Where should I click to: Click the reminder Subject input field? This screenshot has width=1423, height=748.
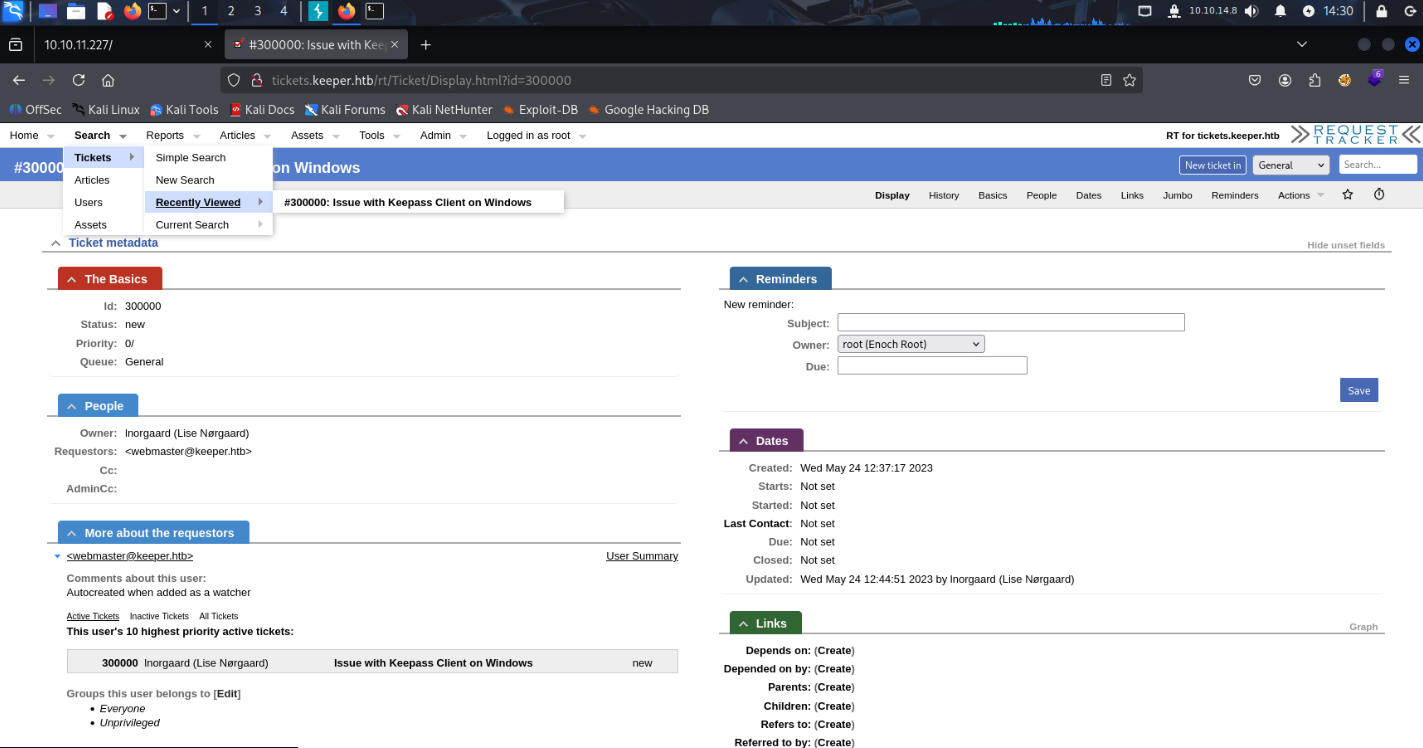(x=1011, y=322)
